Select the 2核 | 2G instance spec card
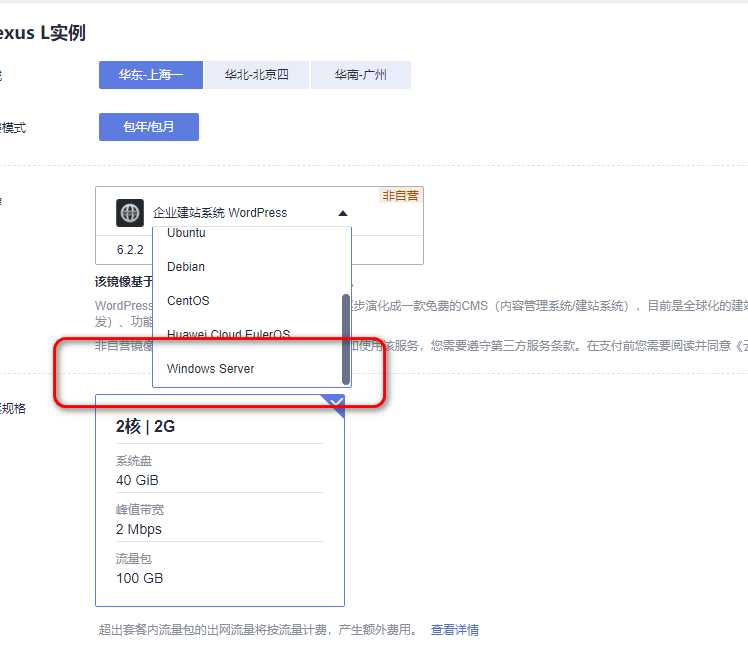The width and height of the screenshot is (748, 650). tap(220, 500)
